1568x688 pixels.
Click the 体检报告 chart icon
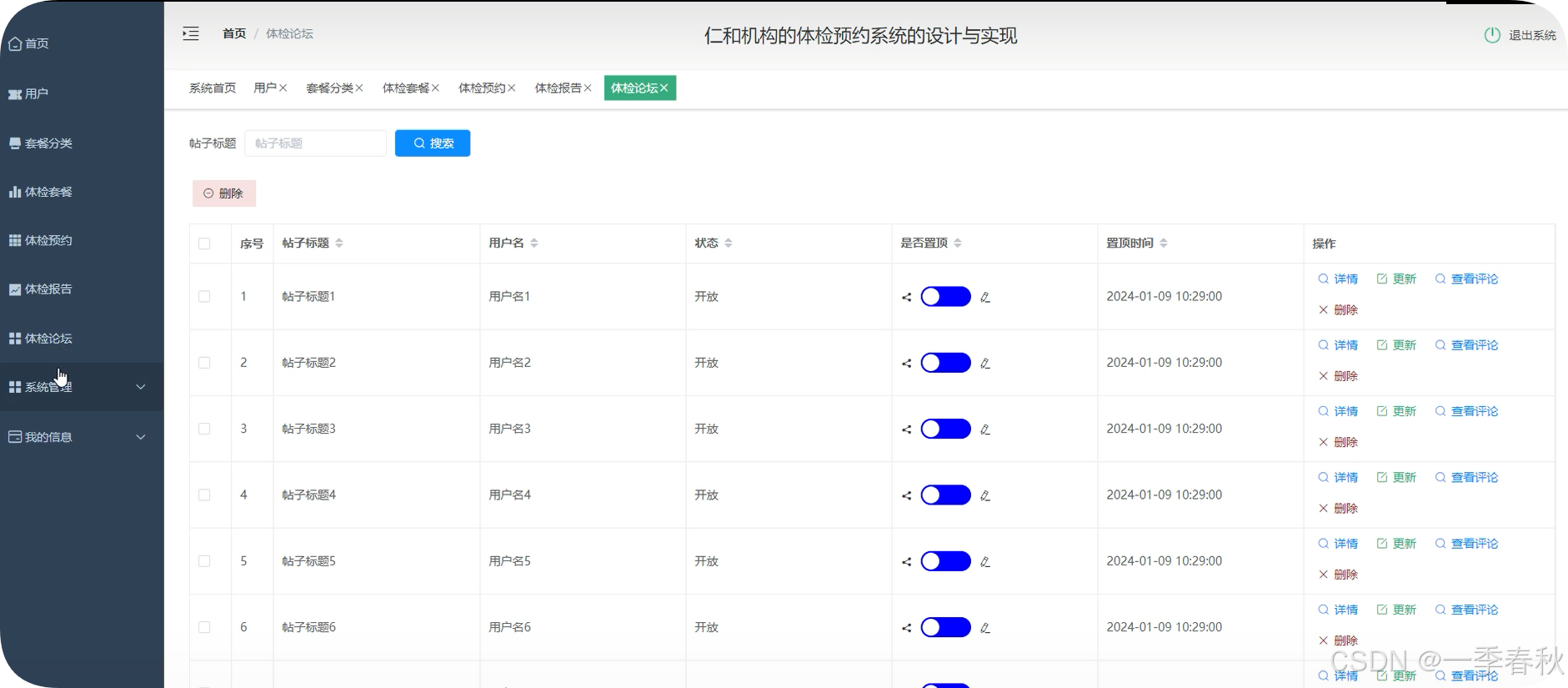click(x=15, y=289)
